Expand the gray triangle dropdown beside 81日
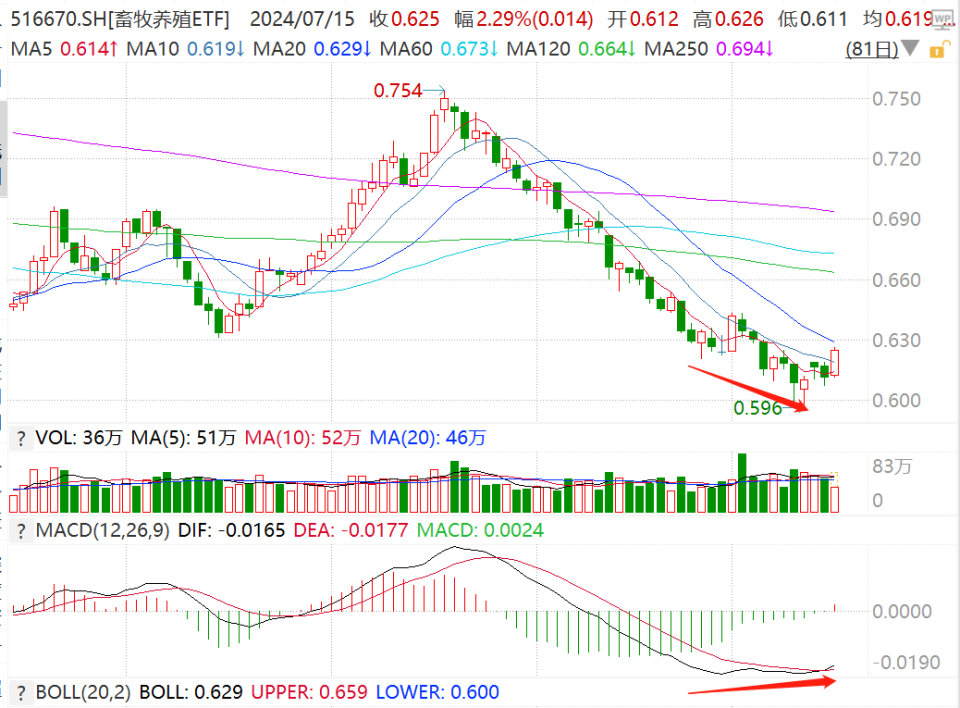This screenshot has width=960, height=708. click(x=910, y=48)
